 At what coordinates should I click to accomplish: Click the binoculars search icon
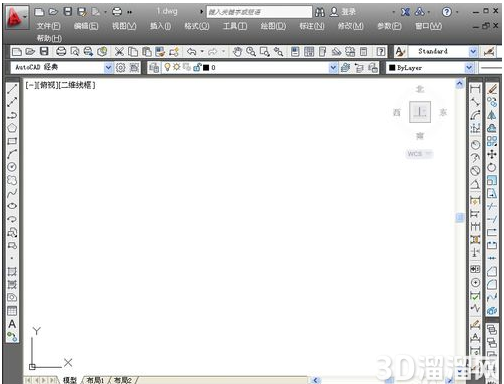[320, 12]
